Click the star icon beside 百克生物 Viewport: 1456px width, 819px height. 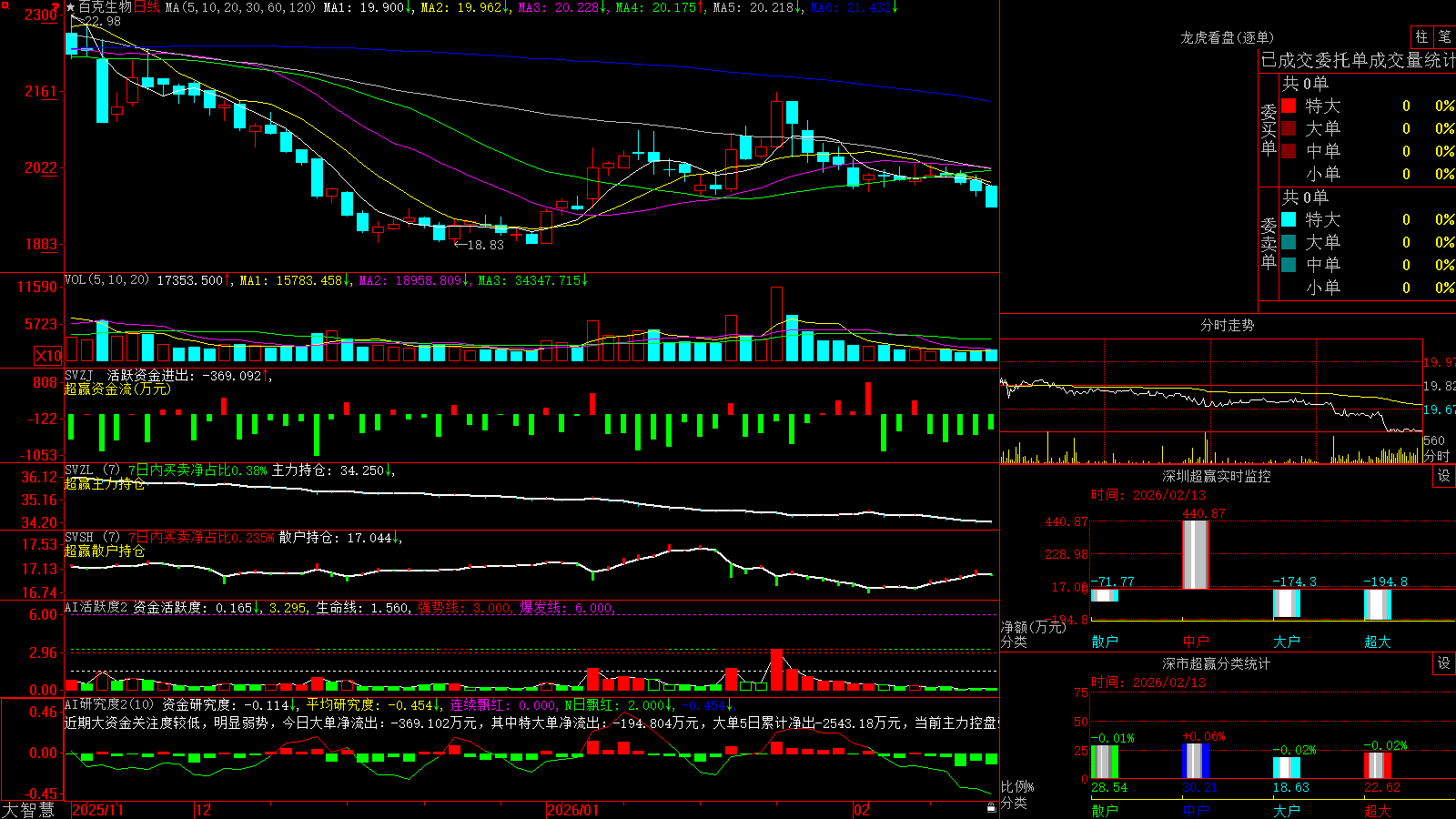[71, 7]
